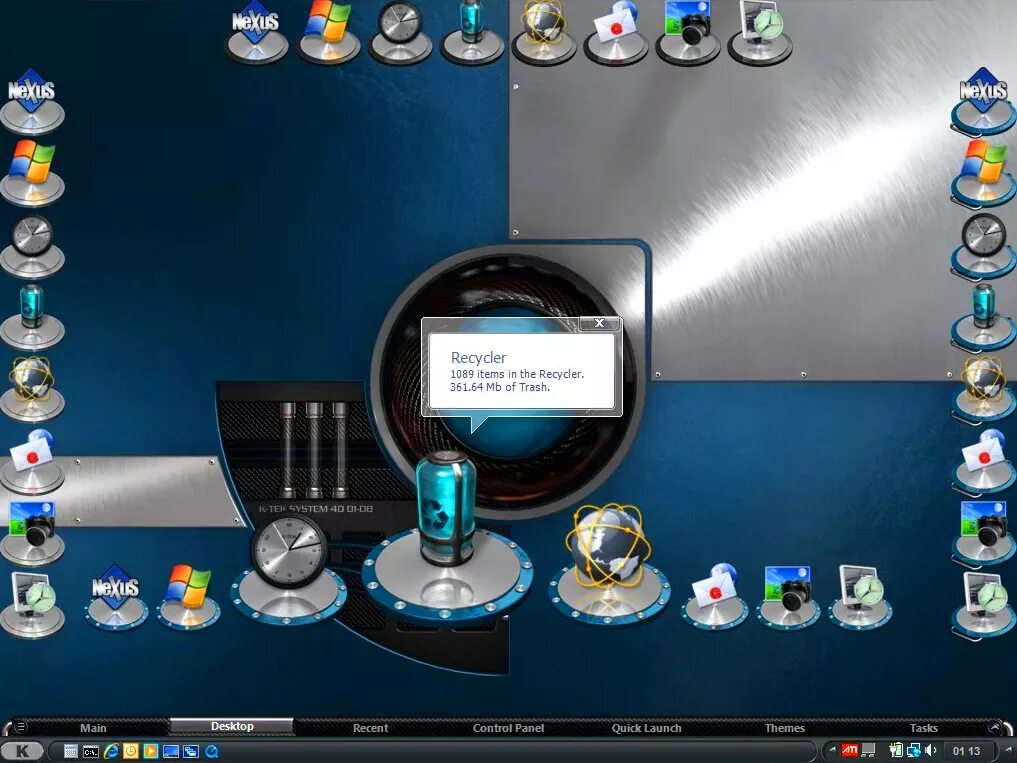Open the monitor-with-clock icon in the left dock
The width and height of the screenshot is (1017, 763).
[x=32, y=603]
